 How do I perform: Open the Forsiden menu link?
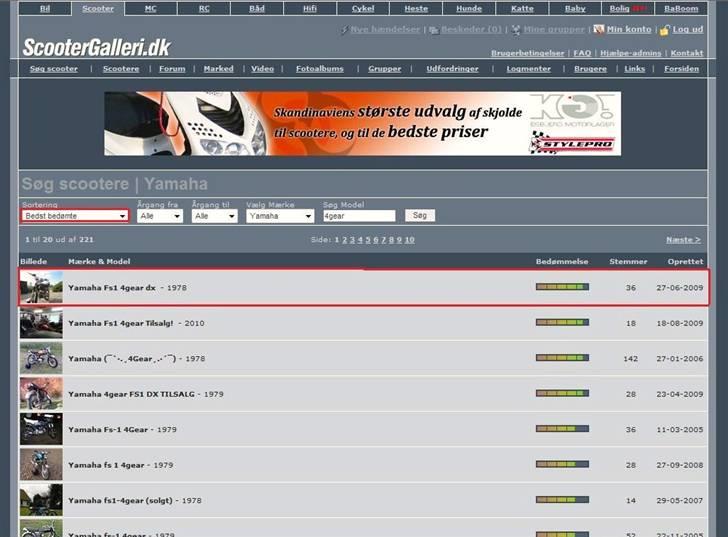[x=681, y=69]
